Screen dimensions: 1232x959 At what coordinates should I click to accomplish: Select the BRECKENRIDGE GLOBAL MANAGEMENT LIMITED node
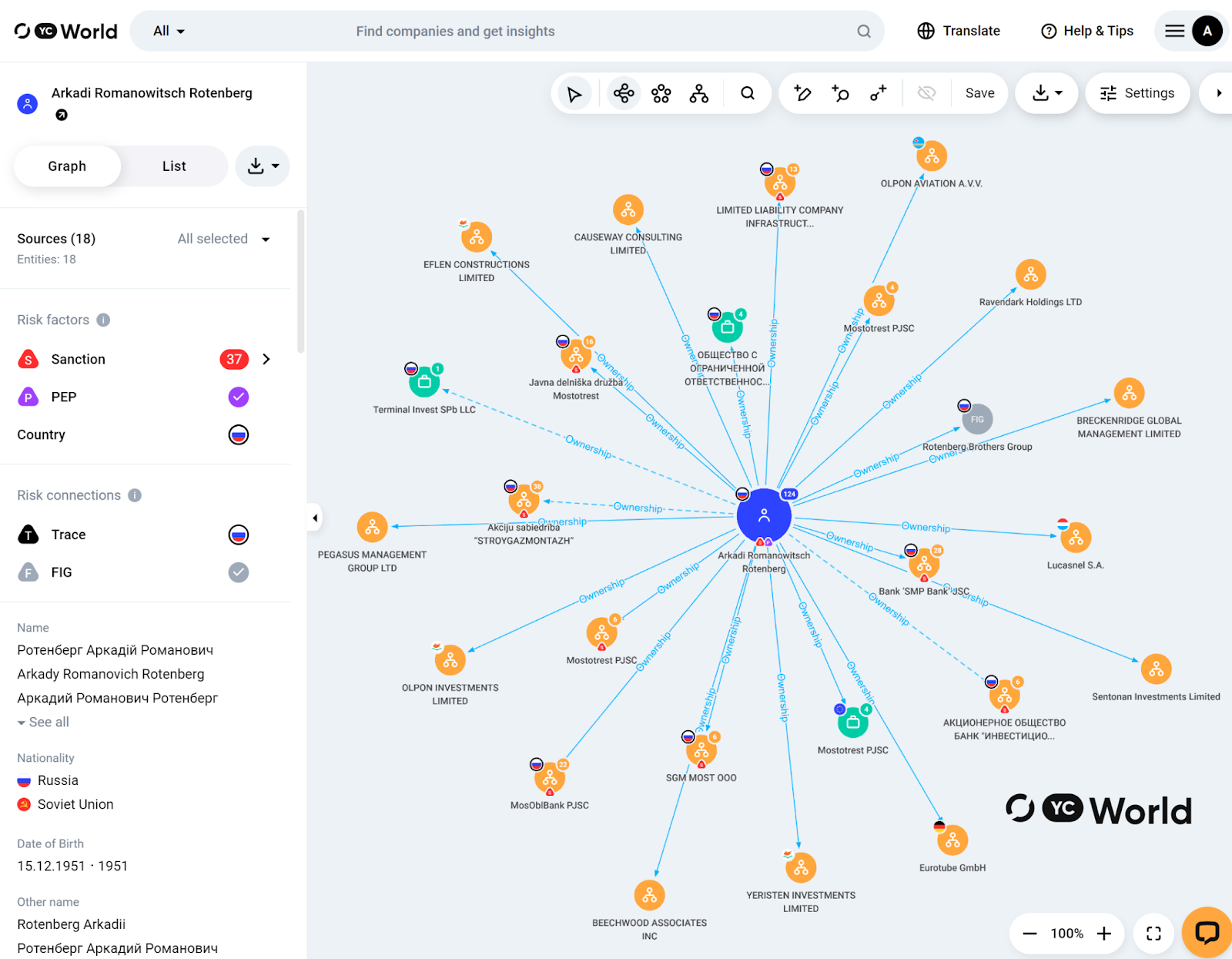tap(1129, 394)
